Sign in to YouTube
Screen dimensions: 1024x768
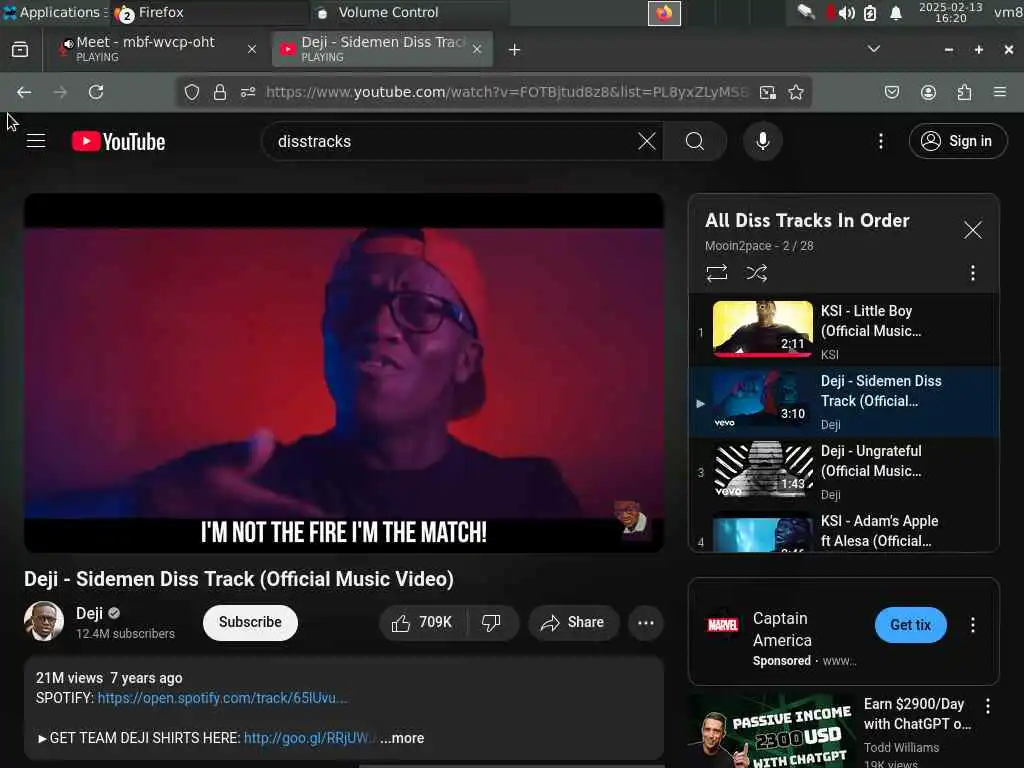tap(957, 141)
